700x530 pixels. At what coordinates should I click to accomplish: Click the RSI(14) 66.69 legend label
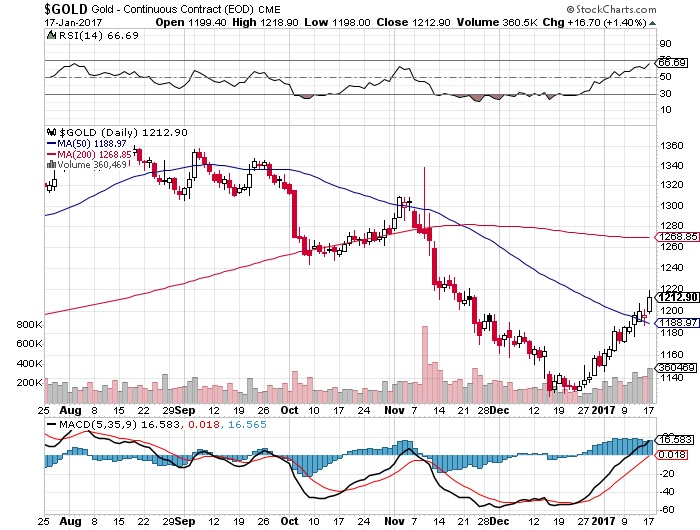(99, 36)
